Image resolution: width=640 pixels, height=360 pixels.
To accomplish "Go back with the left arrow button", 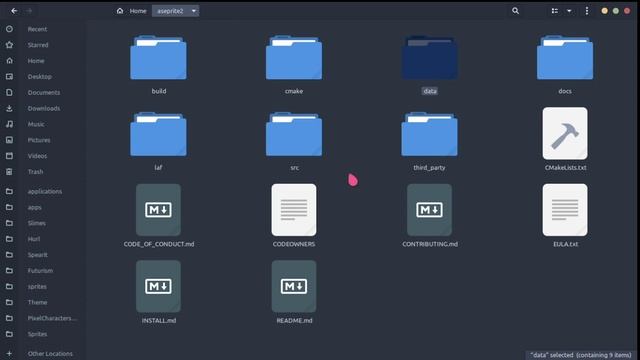I will pos(14,11).
